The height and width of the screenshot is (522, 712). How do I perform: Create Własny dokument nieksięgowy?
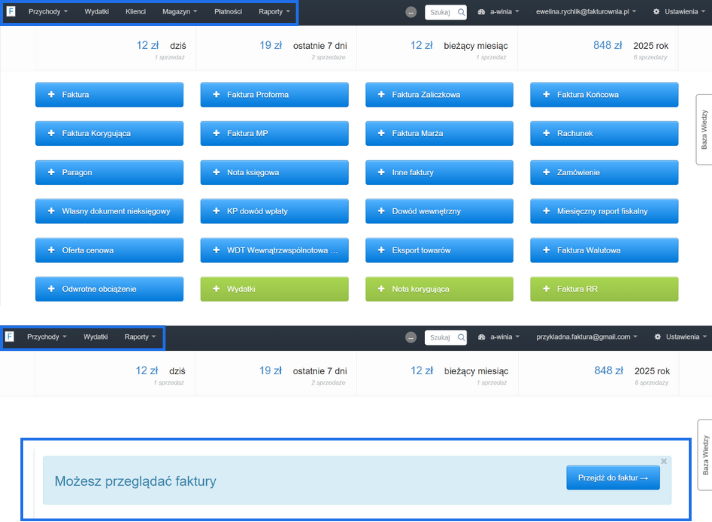109,211
